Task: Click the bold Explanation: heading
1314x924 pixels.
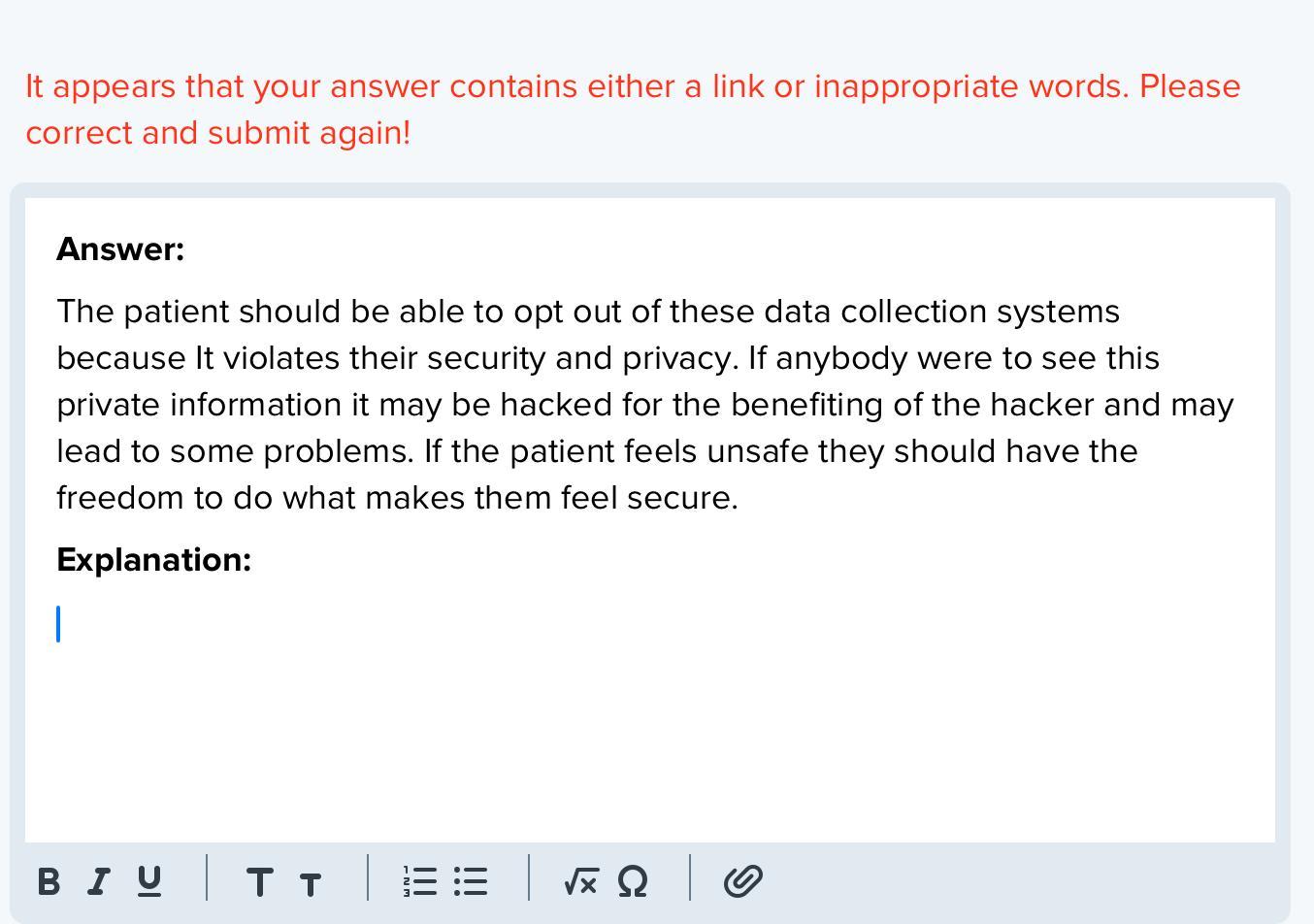Action: pyautogui.click(x=153, y=560)
